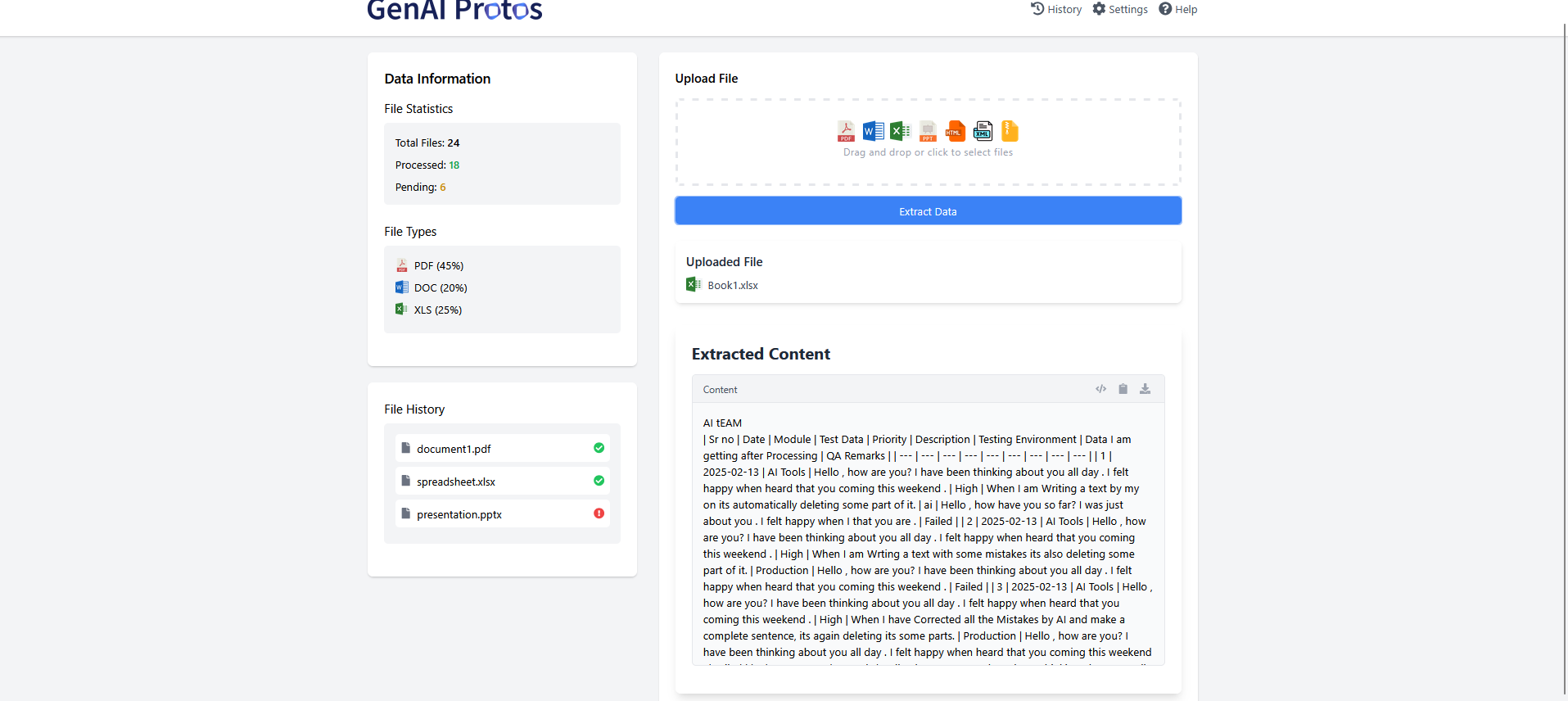Screen dimensions: 1568x701
Task: Click the 'Content' header label
Action: [x=721, y=390]
